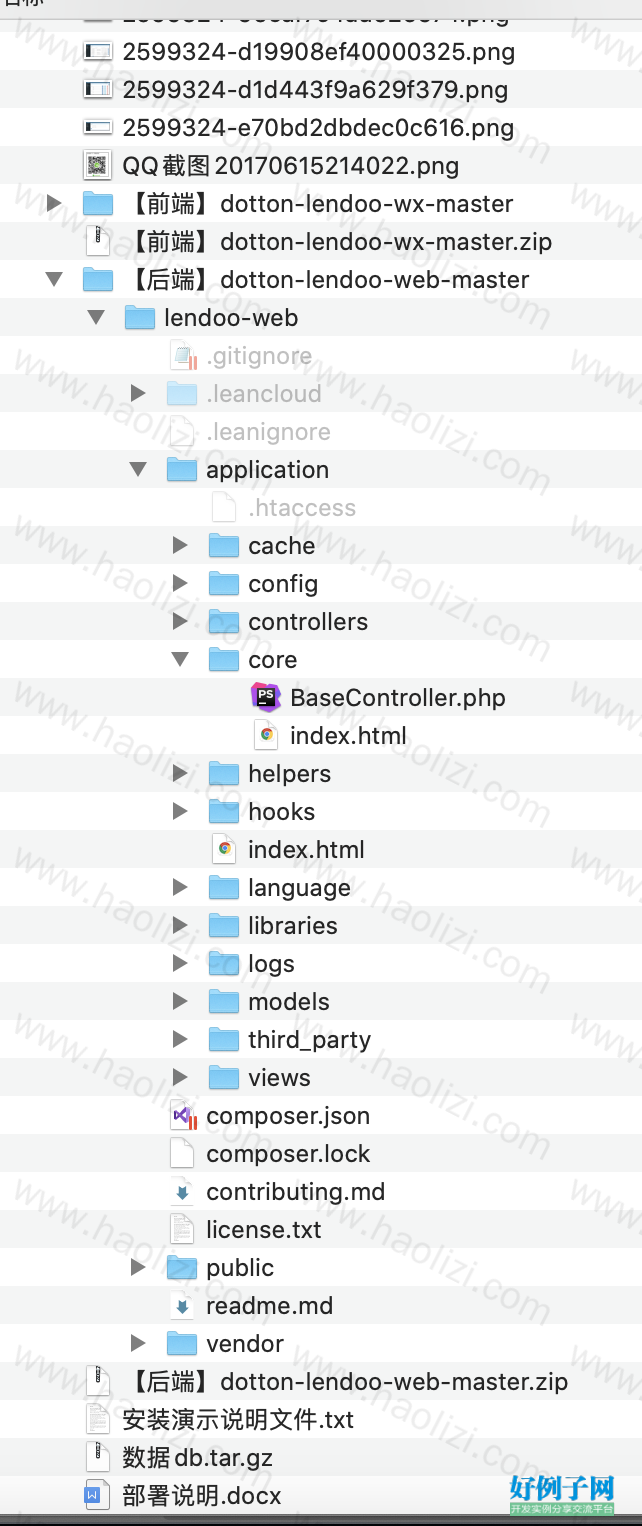The height and width of the screenshot is (1526, 642).
Task: Click the folder icon of vendor
Action: point(181,1343)
